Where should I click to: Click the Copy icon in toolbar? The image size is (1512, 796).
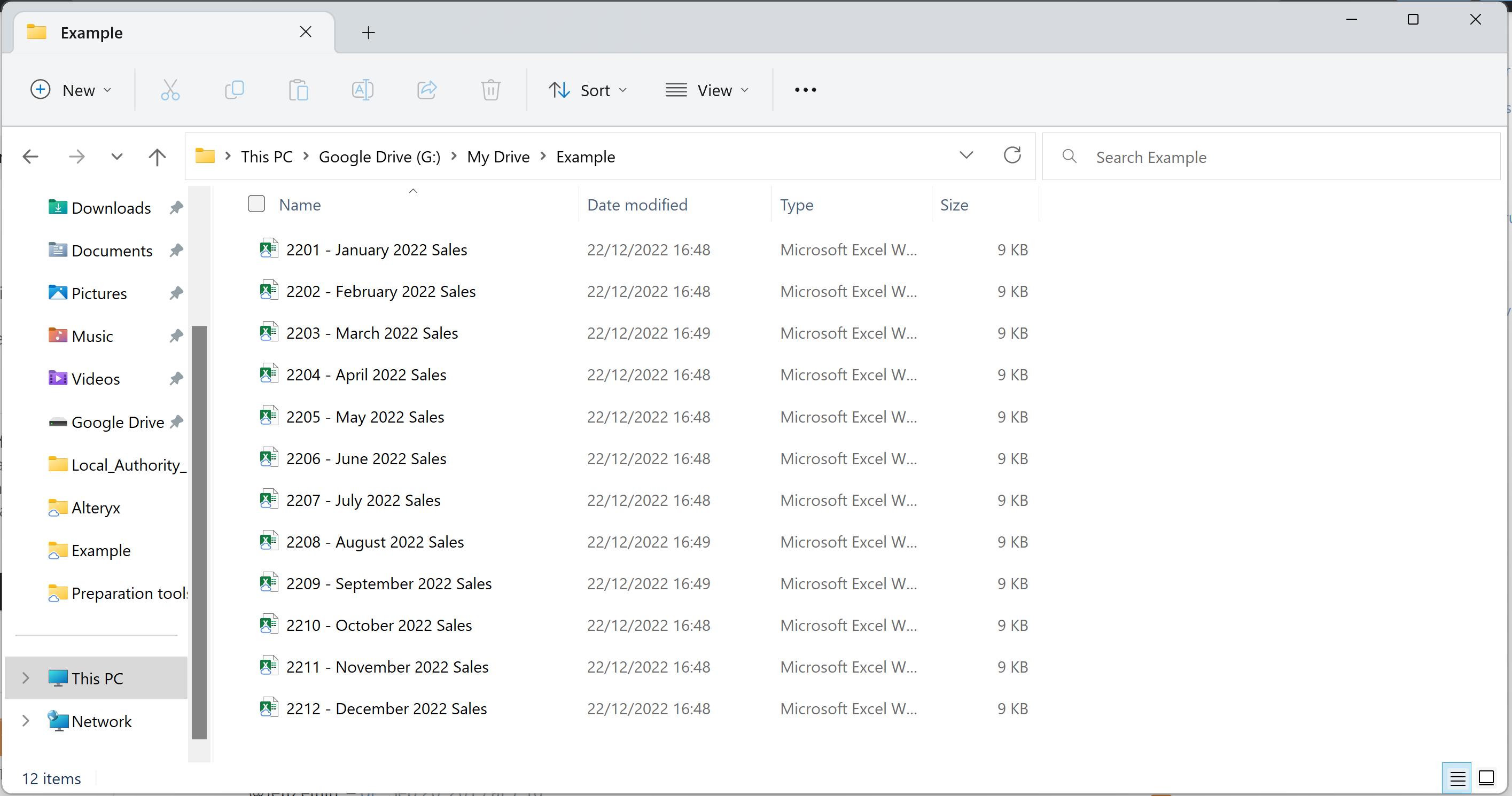[x=234, y=90]
